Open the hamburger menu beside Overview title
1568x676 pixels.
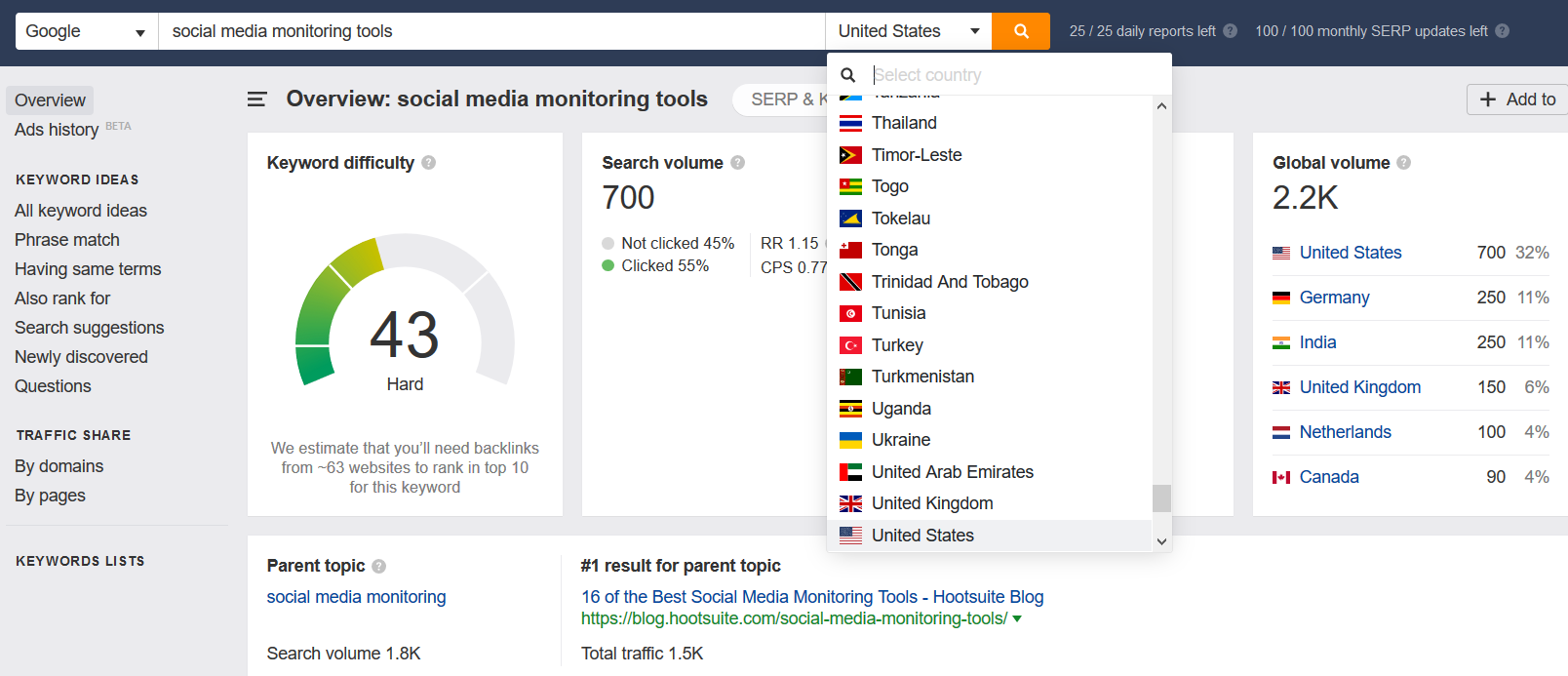255,99
